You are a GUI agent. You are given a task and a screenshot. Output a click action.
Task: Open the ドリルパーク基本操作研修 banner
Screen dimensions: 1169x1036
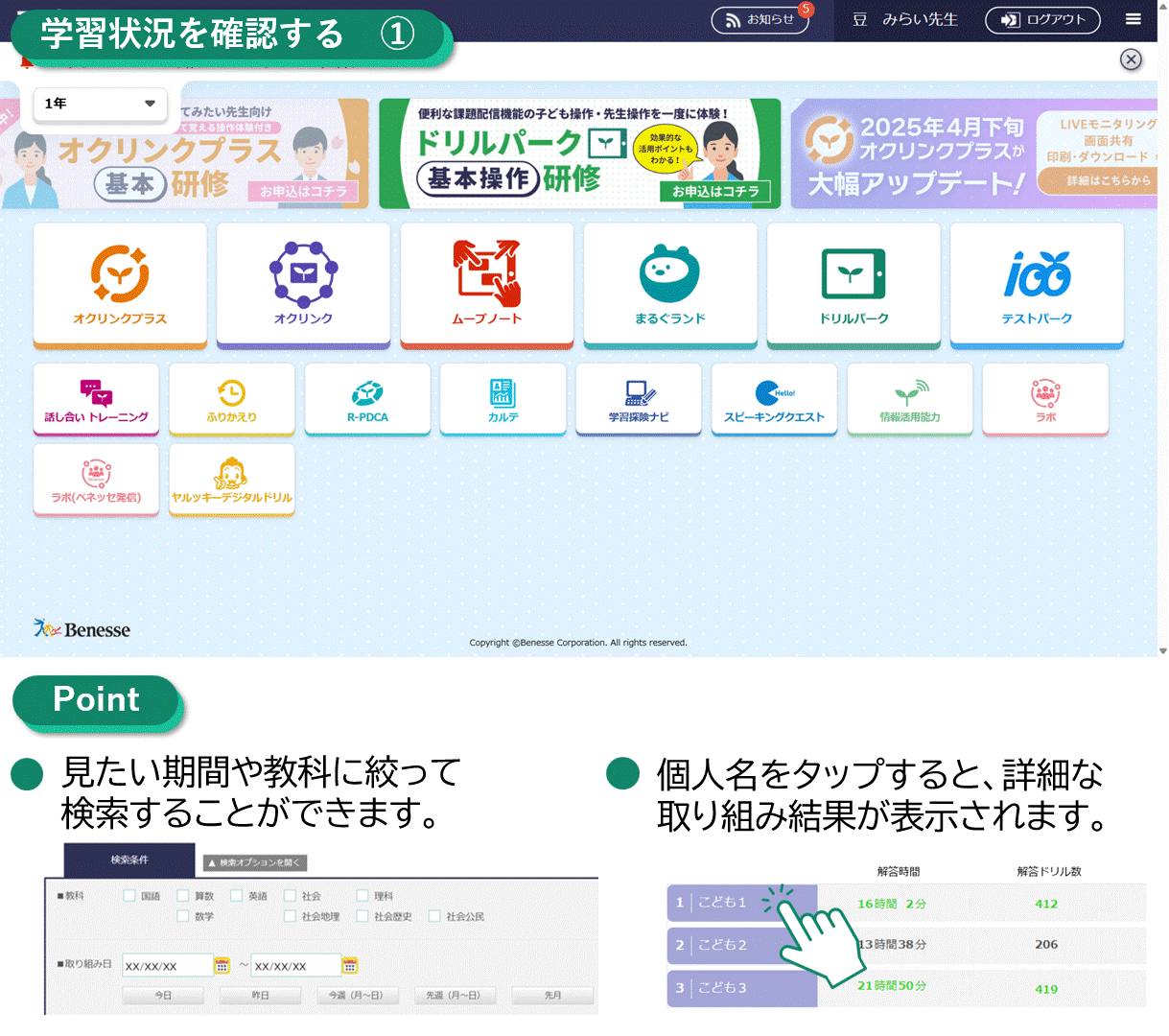580,153
